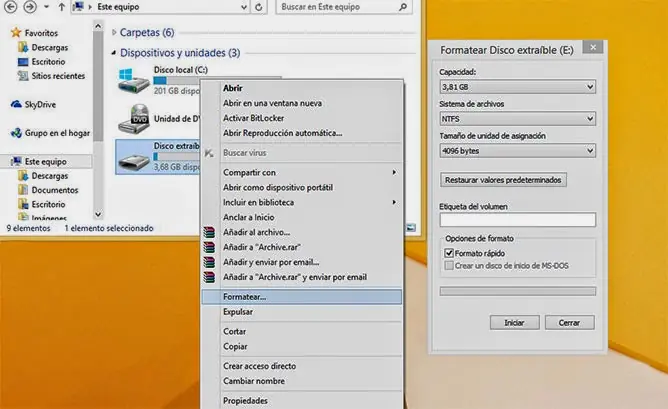Choose Abrir Reproducción automática
The height and width of the screenshot is (409, 668).
click(x=302, y=133)
